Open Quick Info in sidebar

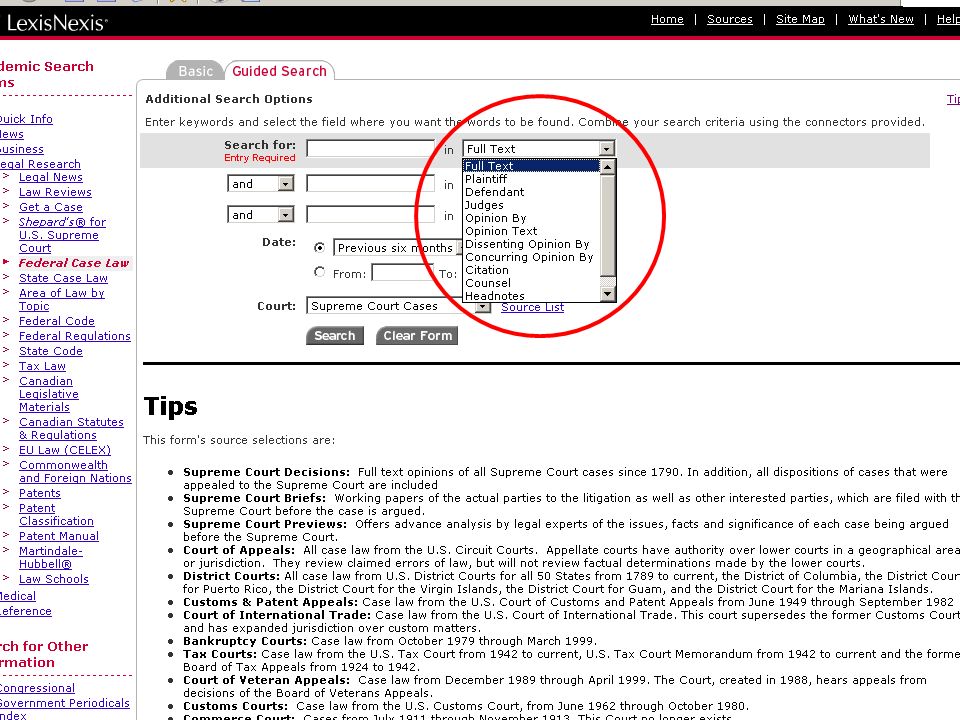25,119
